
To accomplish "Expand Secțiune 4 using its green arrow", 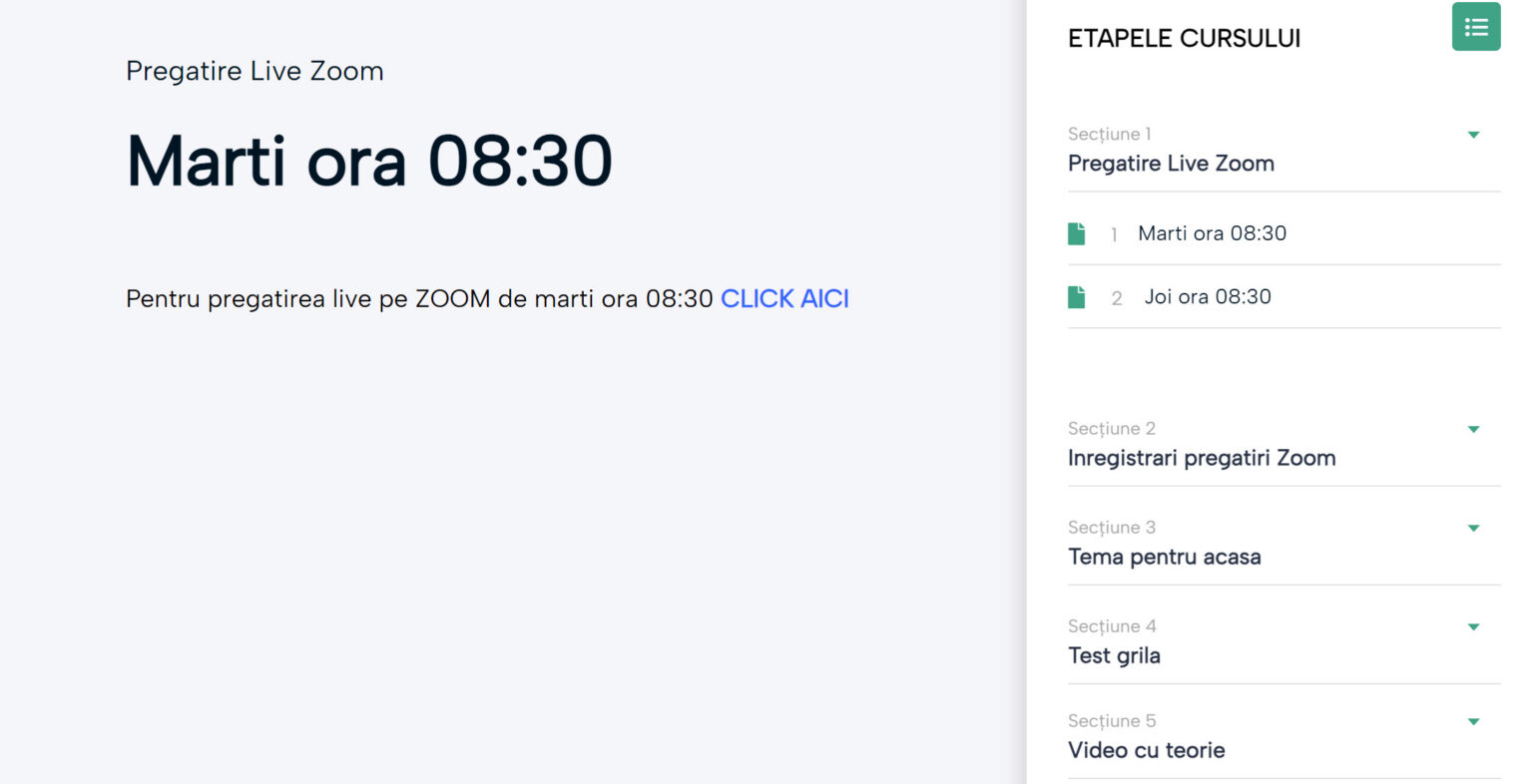I will click(1473, 626).
